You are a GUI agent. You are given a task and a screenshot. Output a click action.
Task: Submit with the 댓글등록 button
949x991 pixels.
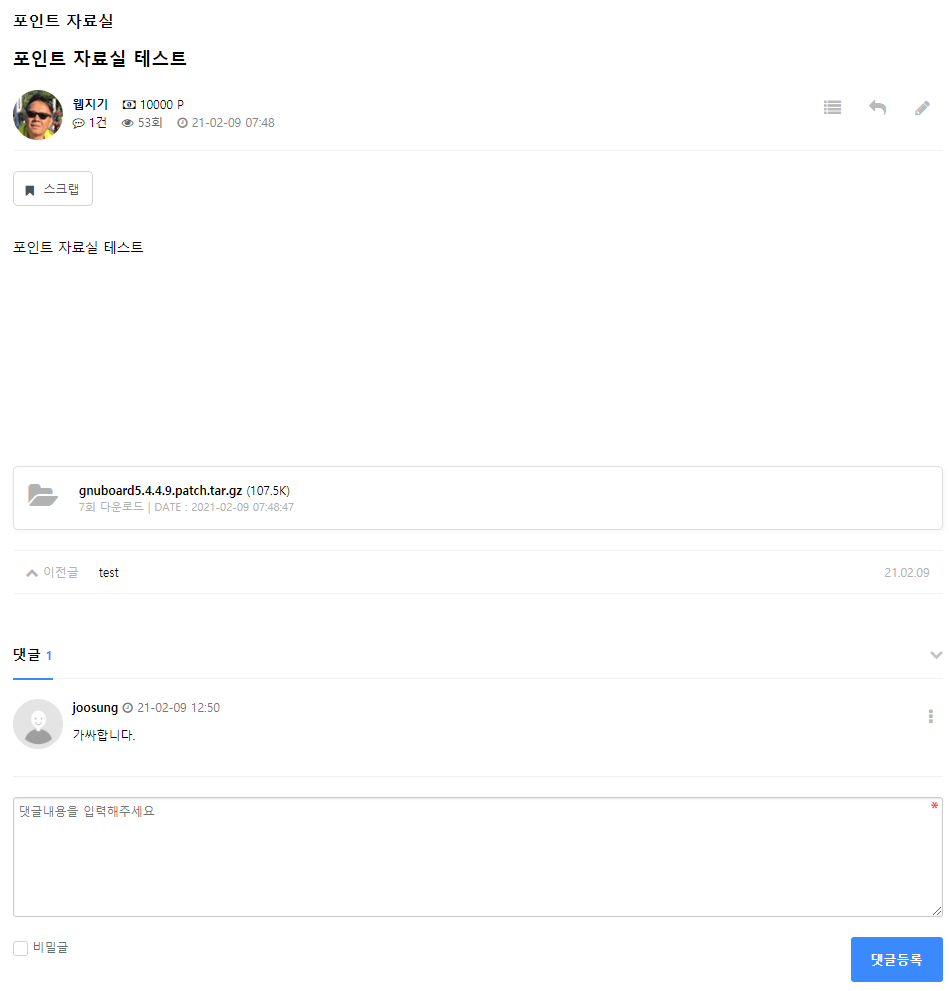897,959
